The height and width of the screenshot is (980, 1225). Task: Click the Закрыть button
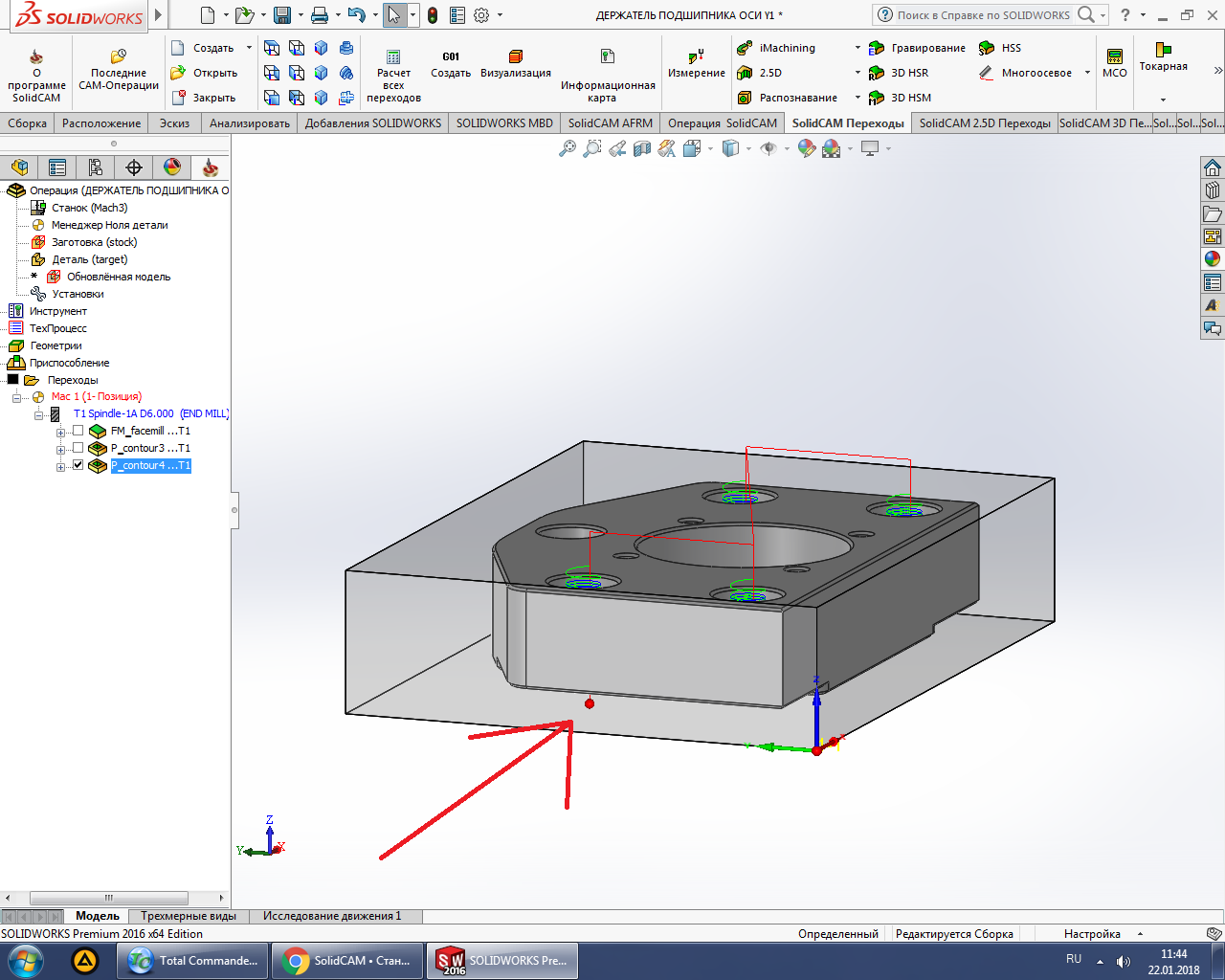pyautogui.click(x=204, y=98)
